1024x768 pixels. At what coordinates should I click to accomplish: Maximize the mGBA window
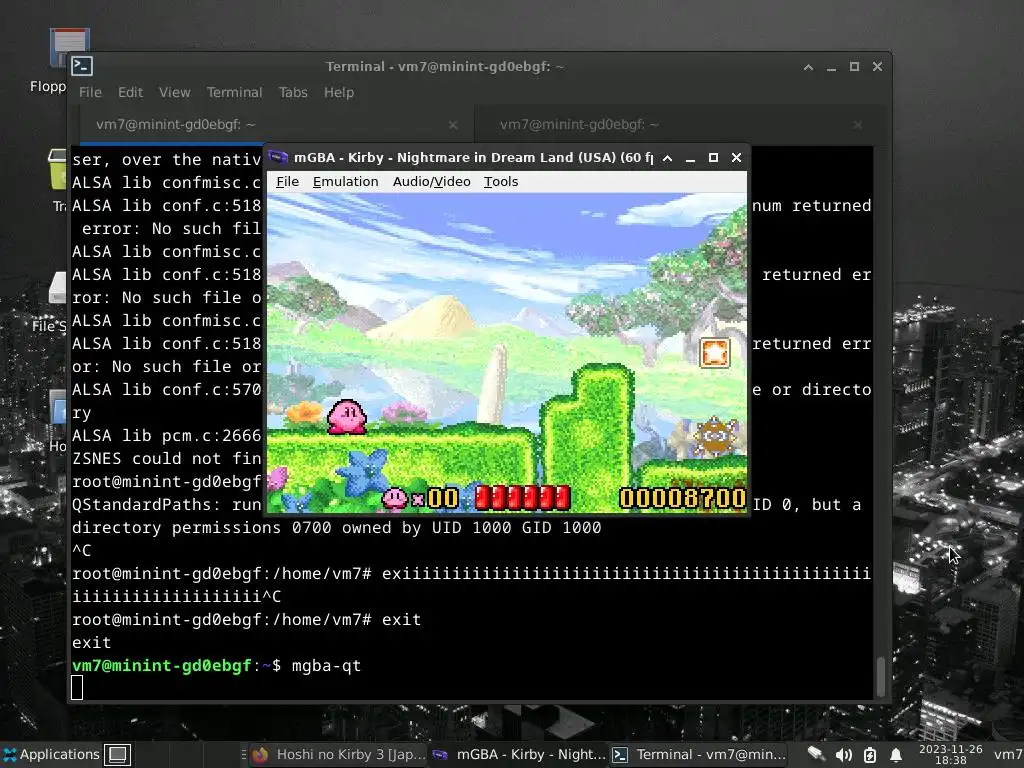pos(713,158)
